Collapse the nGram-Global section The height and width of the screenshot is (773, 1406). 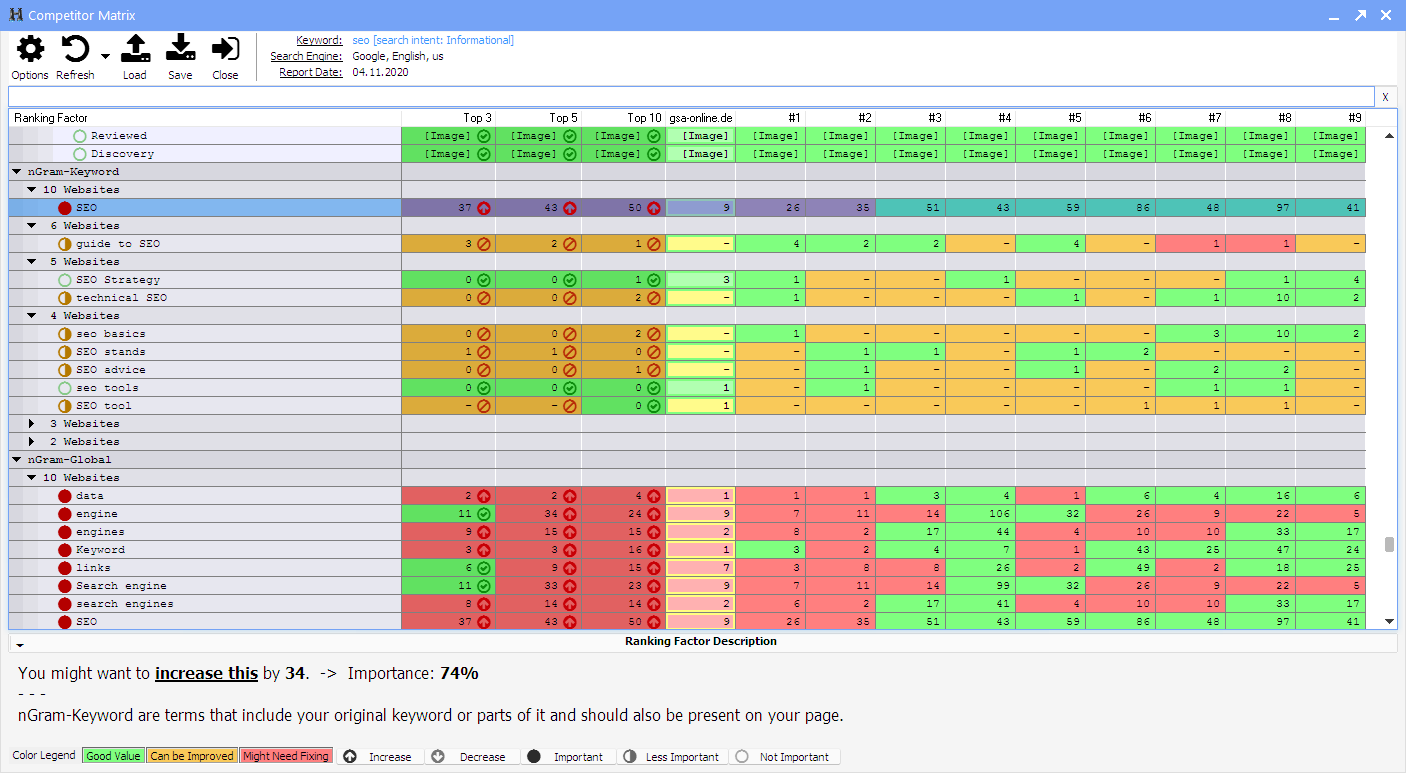point(17,460)
